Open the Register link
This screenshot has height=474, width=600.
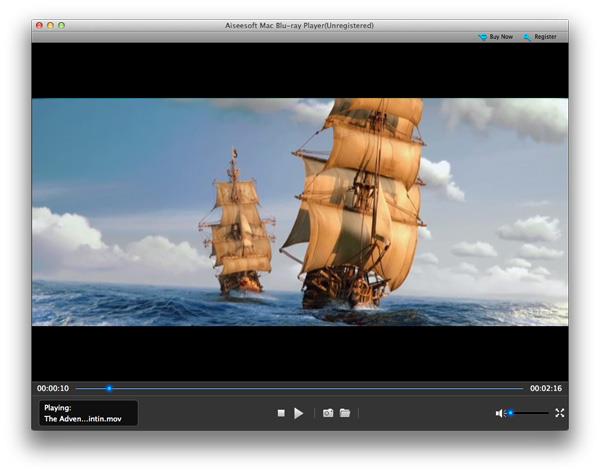(x=545, y=37)
